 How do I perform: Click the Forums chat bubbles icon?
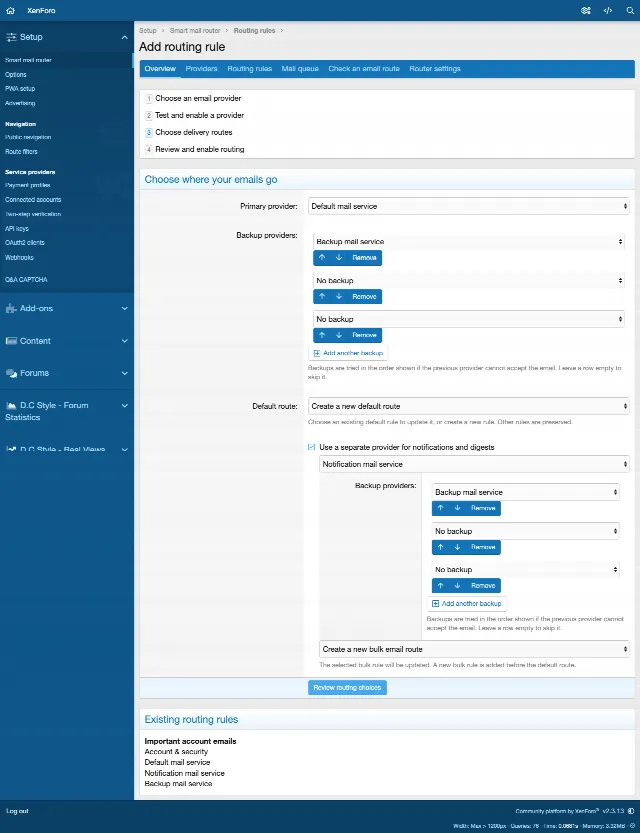click(11, 373)
